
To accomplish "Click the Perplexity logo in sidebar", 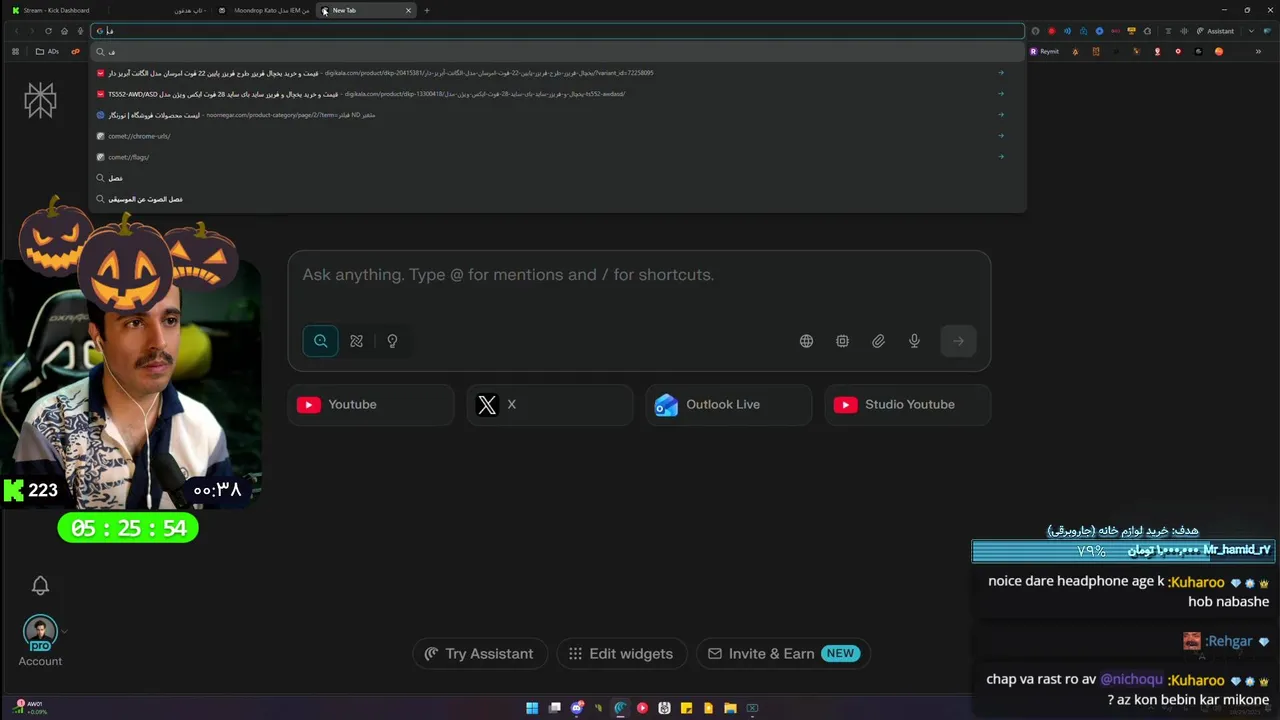I will 40,99.
